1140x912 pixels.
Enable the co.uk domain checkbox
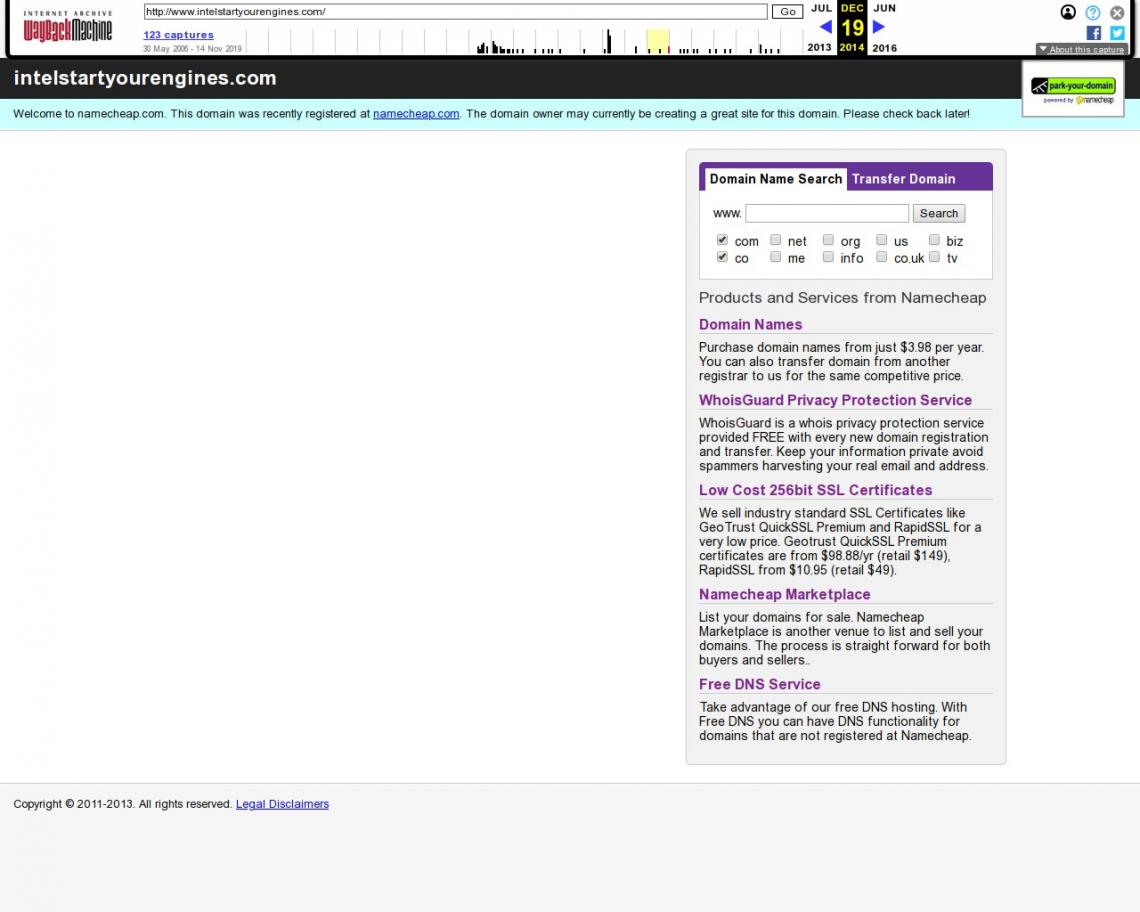pyautogui.click(x=881, y=257)
